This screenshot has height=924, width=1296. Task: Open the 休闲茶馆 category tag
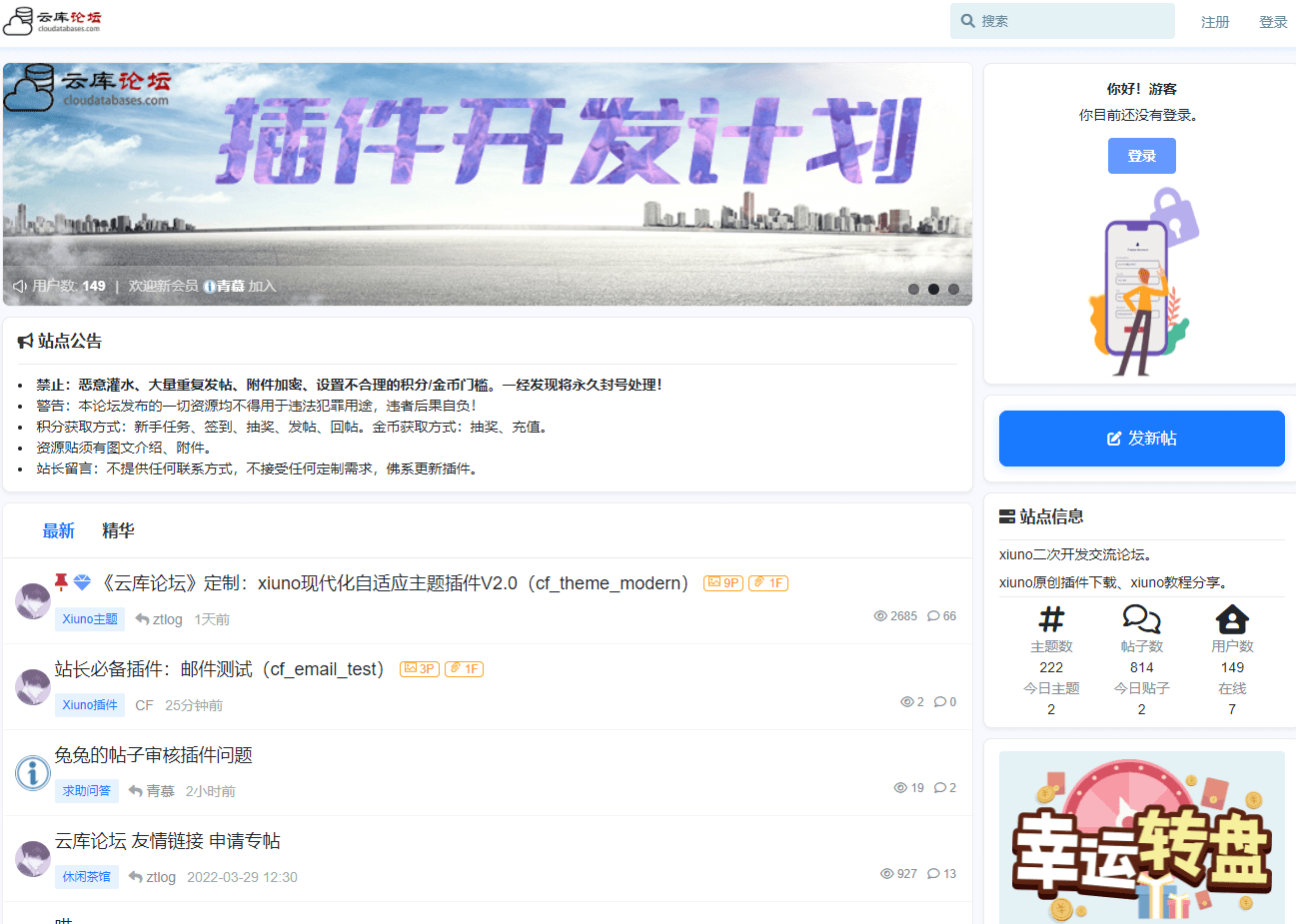(x=87, y=877)
